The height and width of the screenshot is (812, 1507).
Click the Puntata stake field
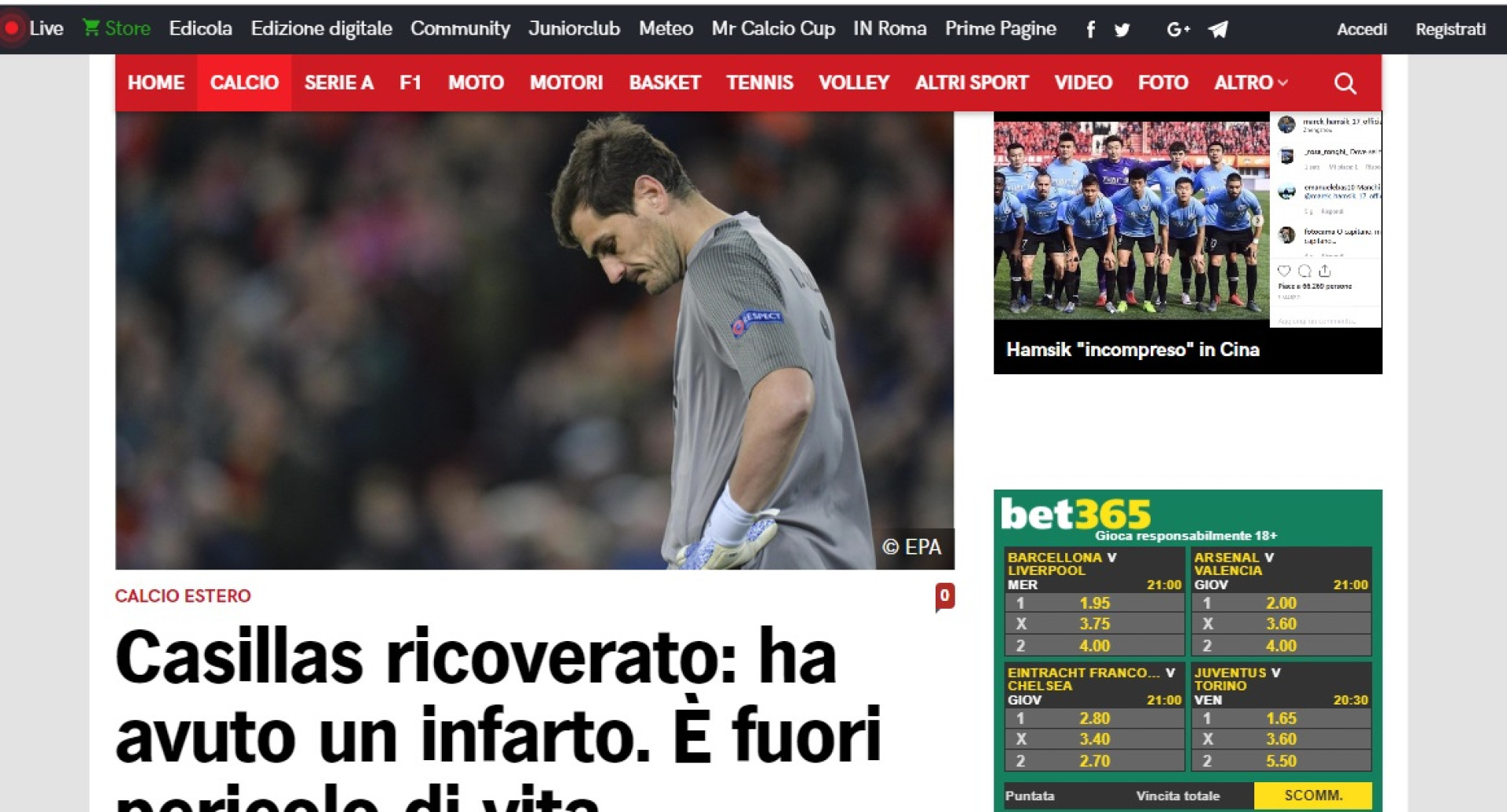[1030, 796]
